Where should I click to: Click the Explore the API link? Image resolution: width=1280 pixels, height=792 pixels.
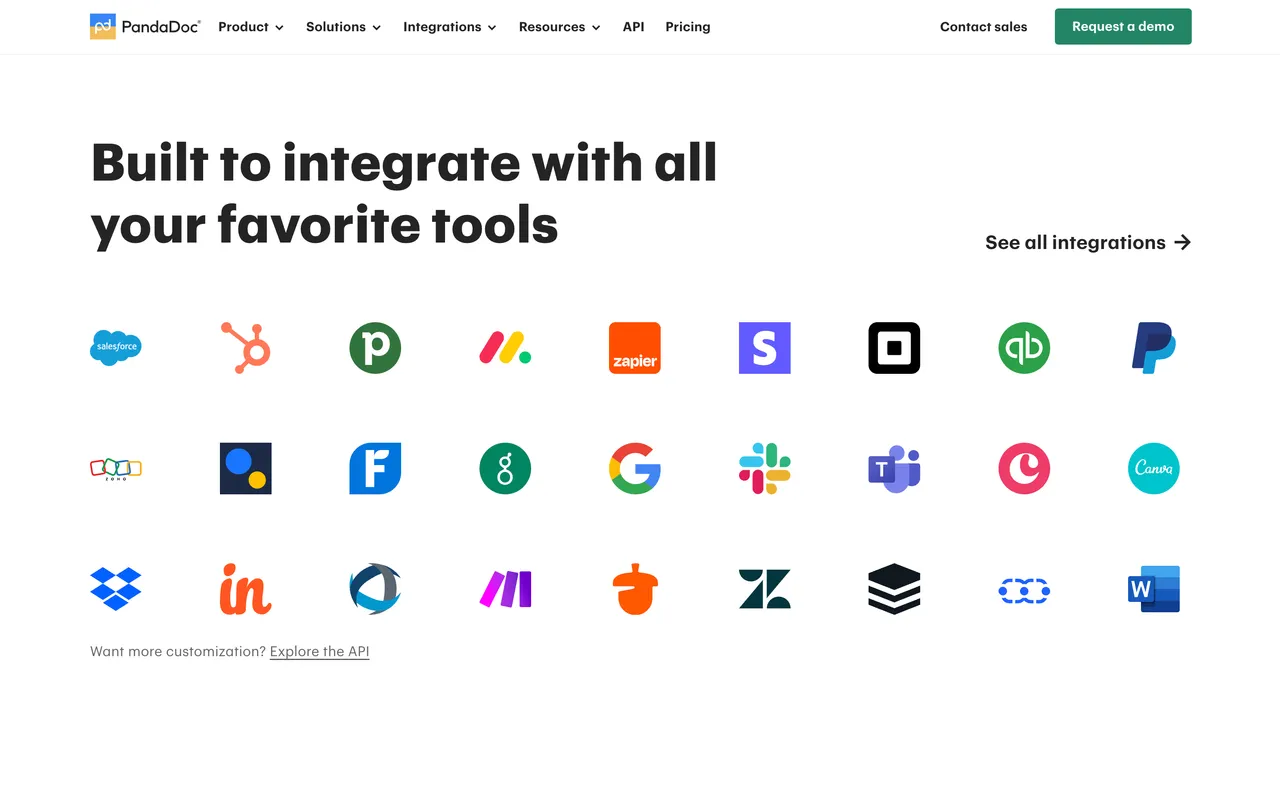tap(319, 651)
